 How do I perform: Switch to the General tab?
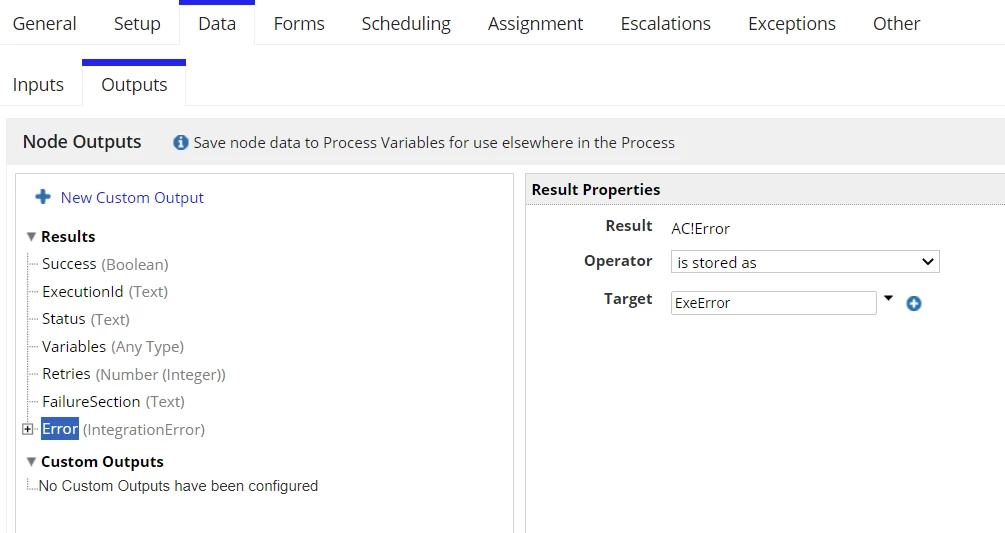tap(44, 24)
